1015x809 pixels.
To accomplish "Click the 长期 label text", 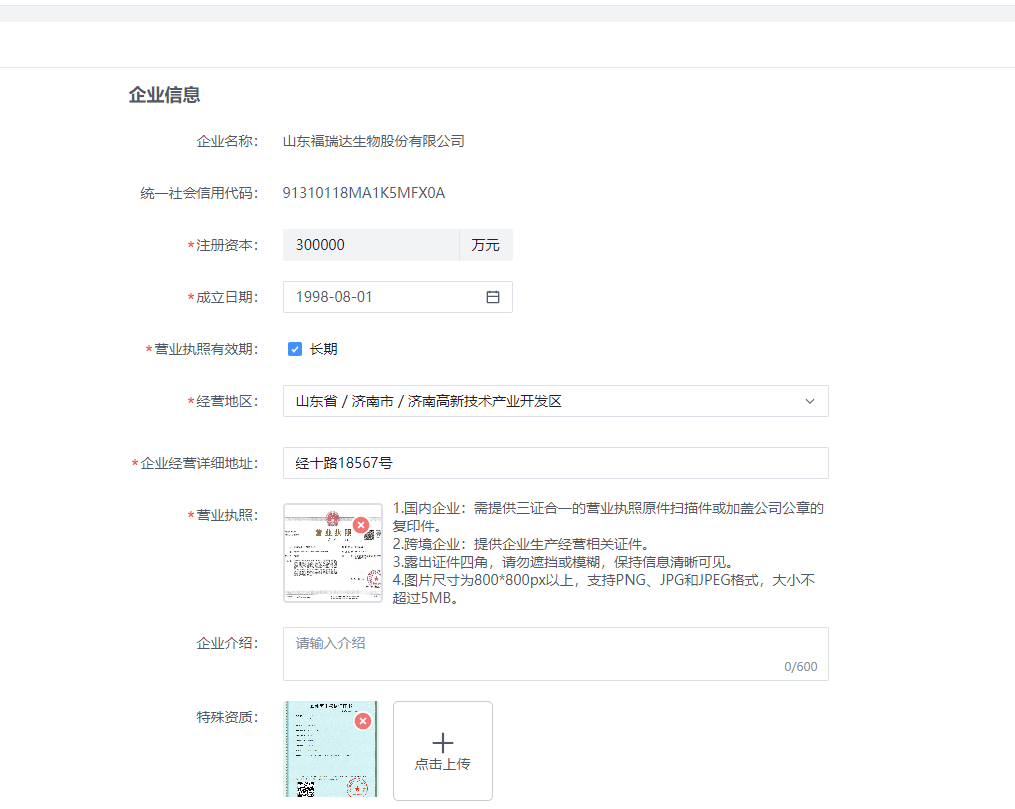I will point(324,349).
